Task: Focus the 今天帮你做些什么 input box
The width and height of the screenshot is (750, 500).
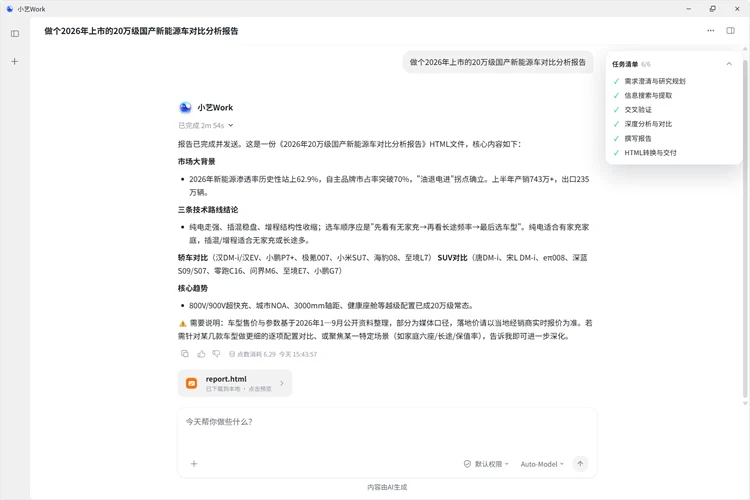Action: [x=387, y=422]
